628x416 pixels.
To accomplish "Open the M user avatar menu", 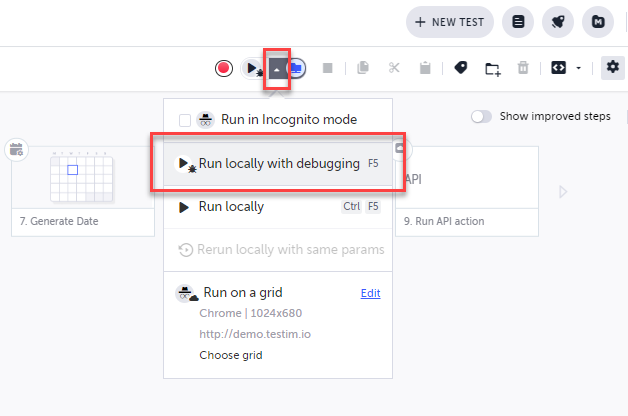I will [598, 22].
